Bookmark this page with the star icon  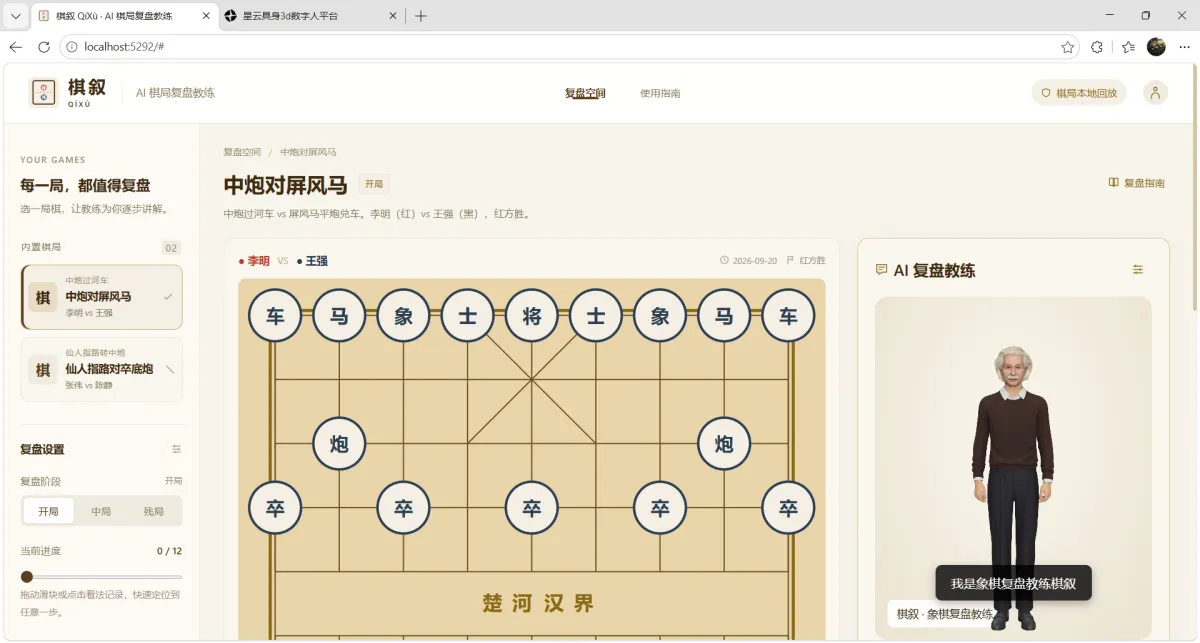[1068, 47]
